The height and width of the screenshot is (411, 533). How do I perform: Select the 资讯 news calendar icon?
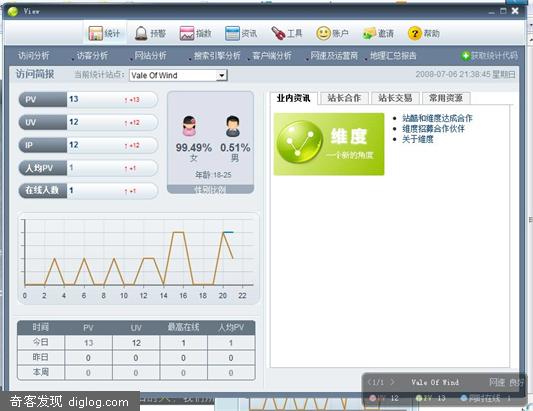[x=232, y=33]
